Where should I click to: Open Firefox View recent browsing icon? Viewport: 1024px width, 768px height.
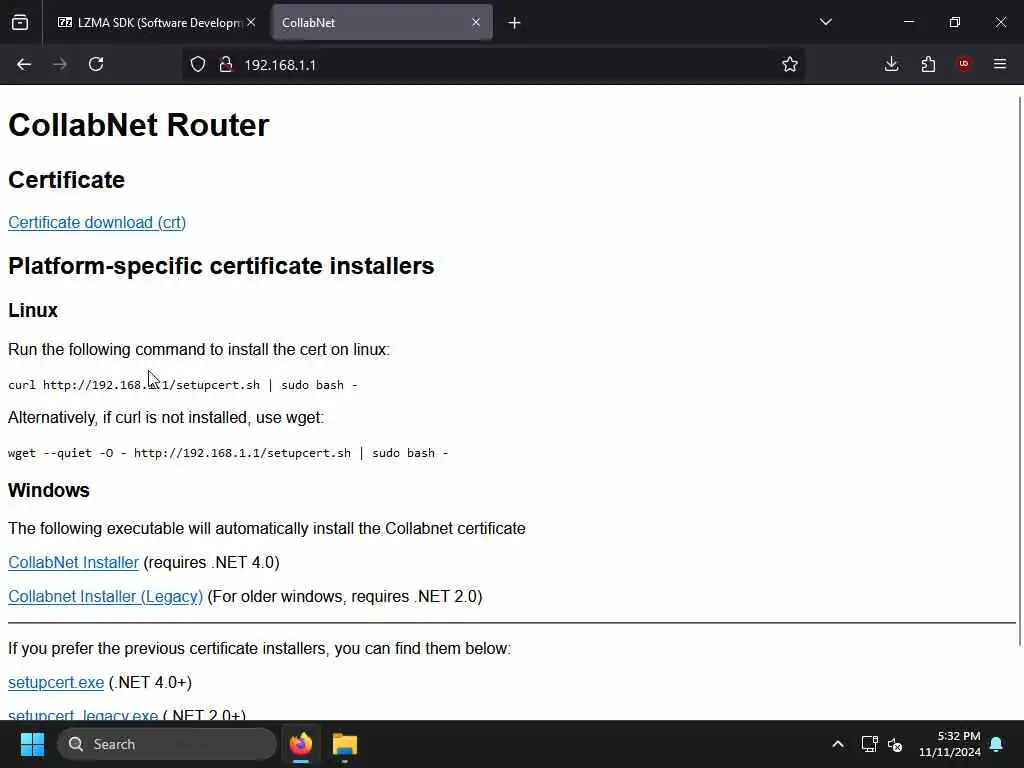[20, 22]
